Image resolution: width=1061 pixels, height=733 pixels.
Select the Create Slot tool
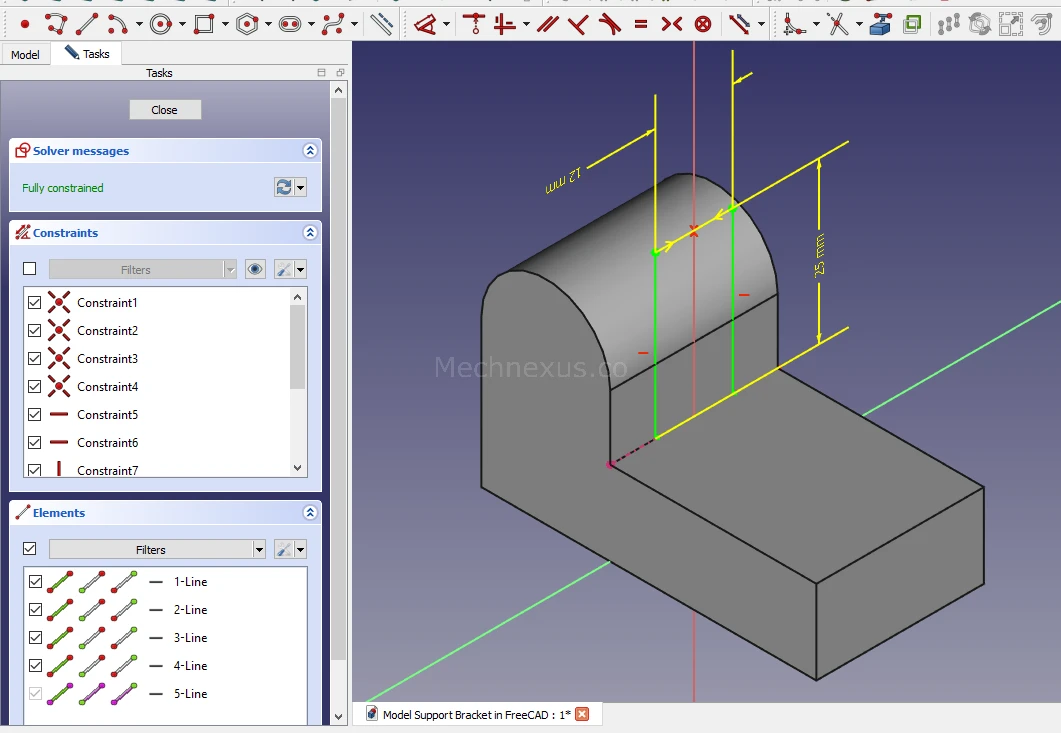coord(290,23)
